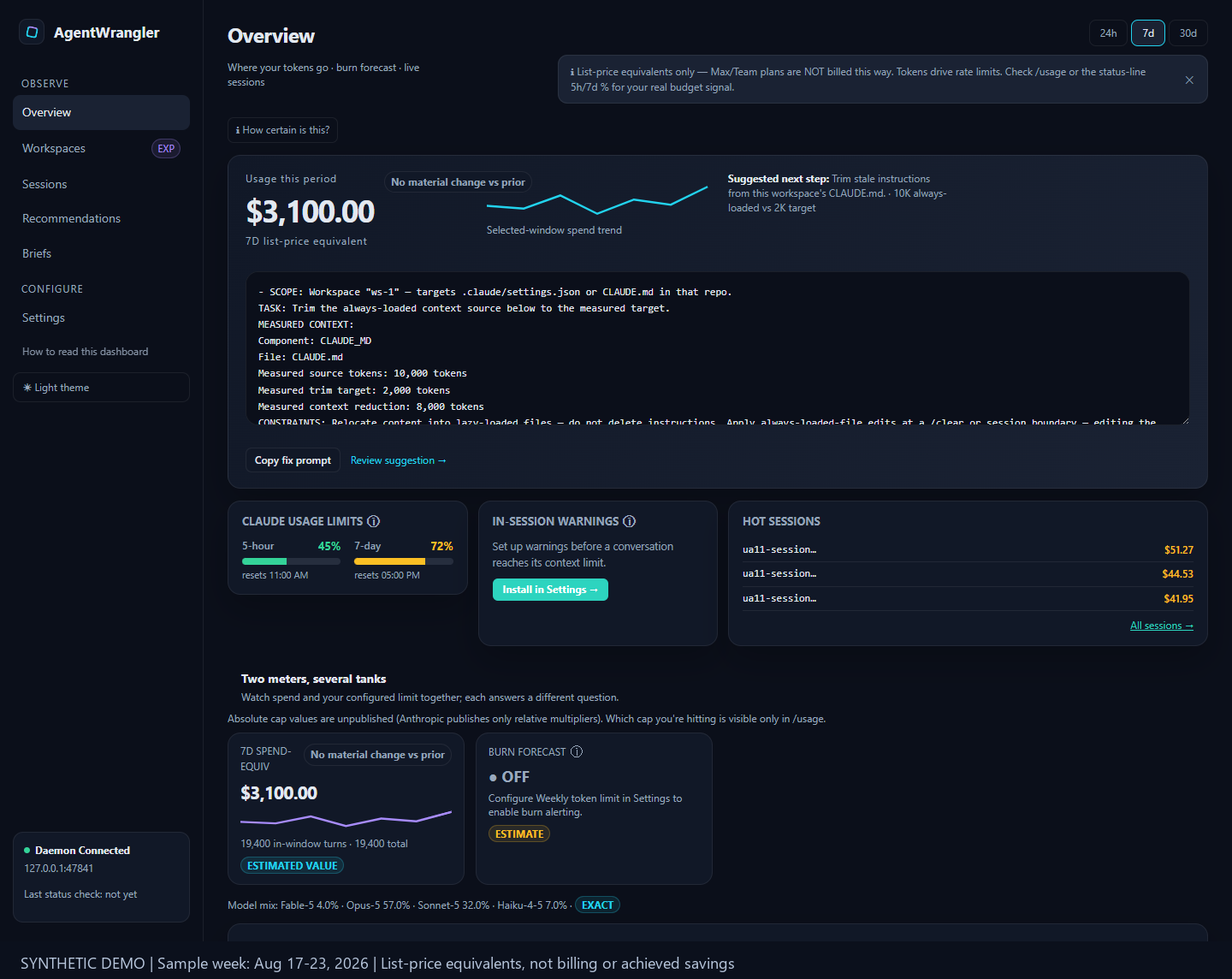Screen dimensions: 1232x979
Task: Open Recommendations in the sidebar
Action: point(101,218)
